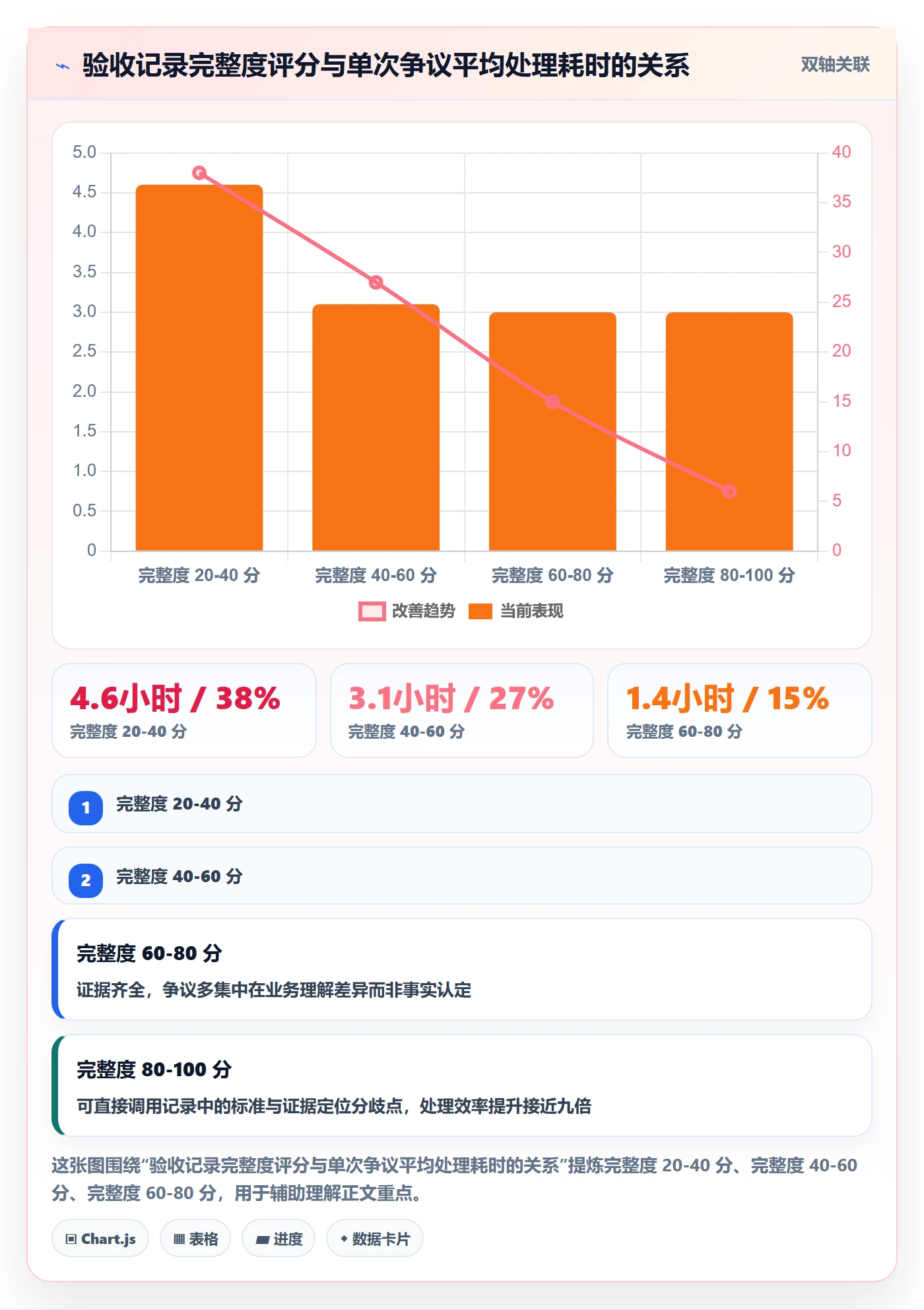The width and height of the screenshot is (924, 1310).
Task: Click the 完整度 80-100 分 note card heading
Action: click(154, 1069)
